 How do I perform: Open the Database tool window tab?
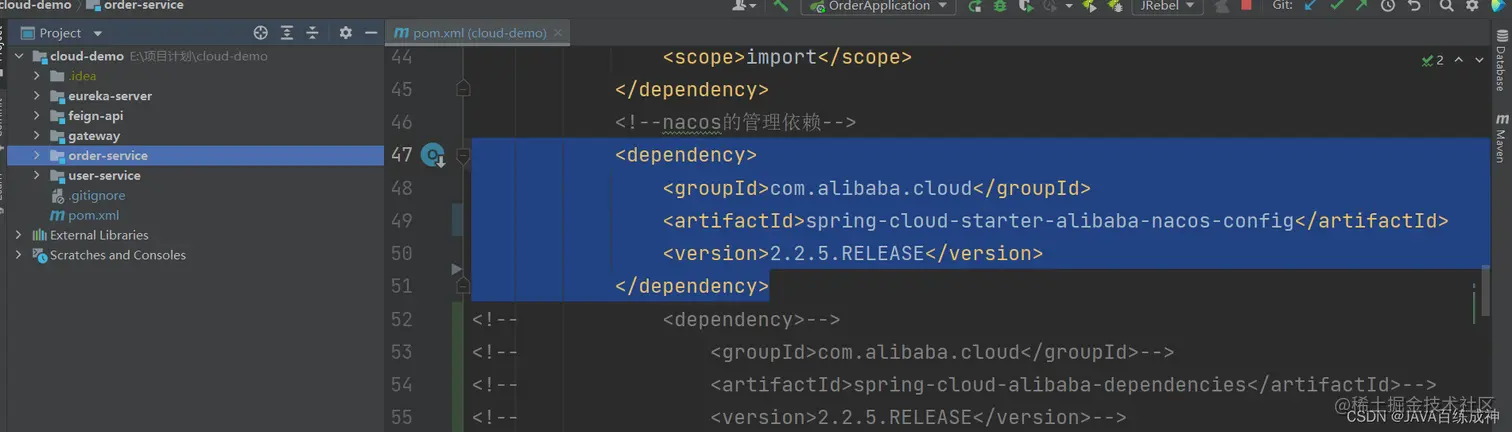pyautogui.click(x=1501, y=62)
